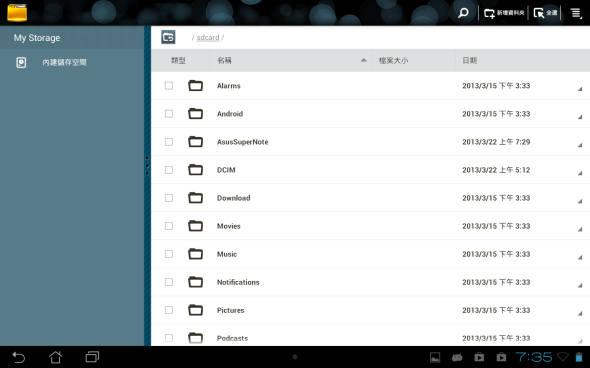Sort by the 檔案大小 file size column
This screenshot has height=368, width=590.
393,61
